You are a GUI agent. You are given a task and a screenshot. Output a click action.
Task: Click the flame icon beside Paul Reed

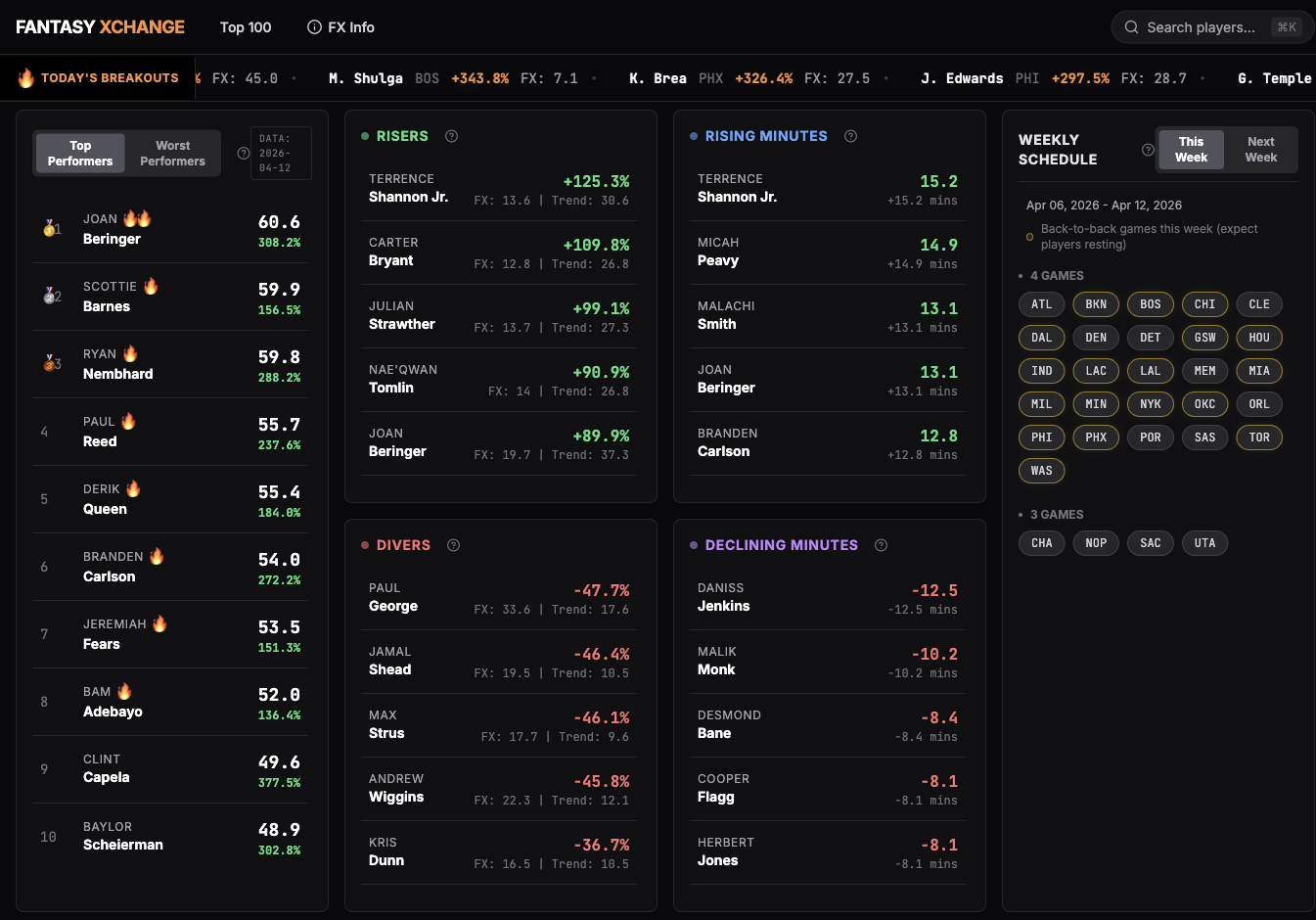(128, 421)
